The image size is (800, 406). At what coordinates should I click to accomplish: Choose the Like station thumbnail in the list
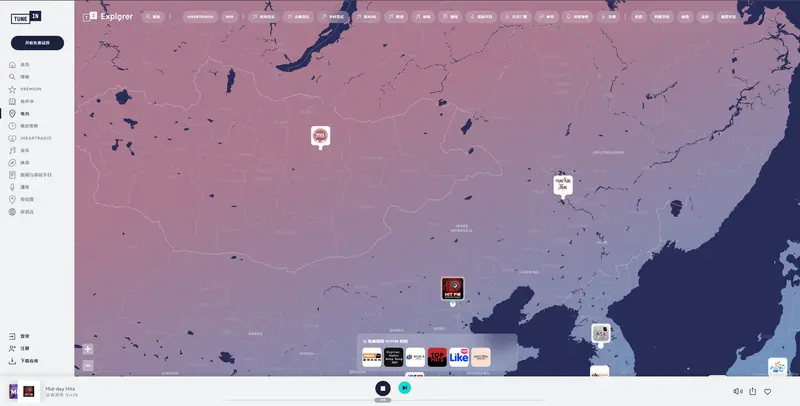459,357
